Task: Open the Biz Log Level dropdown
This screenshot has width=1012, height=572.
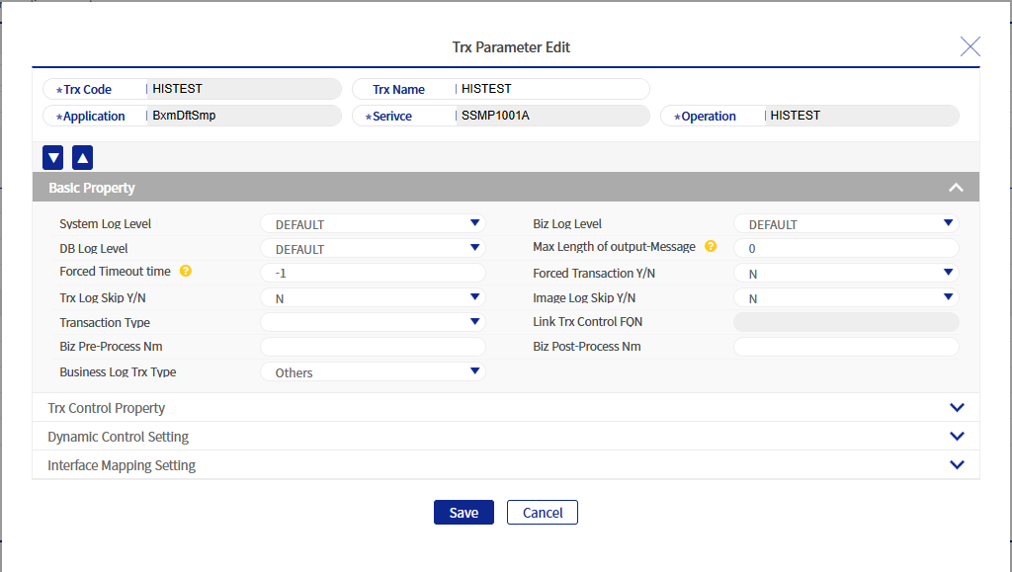Action: [x=846, y=224]
